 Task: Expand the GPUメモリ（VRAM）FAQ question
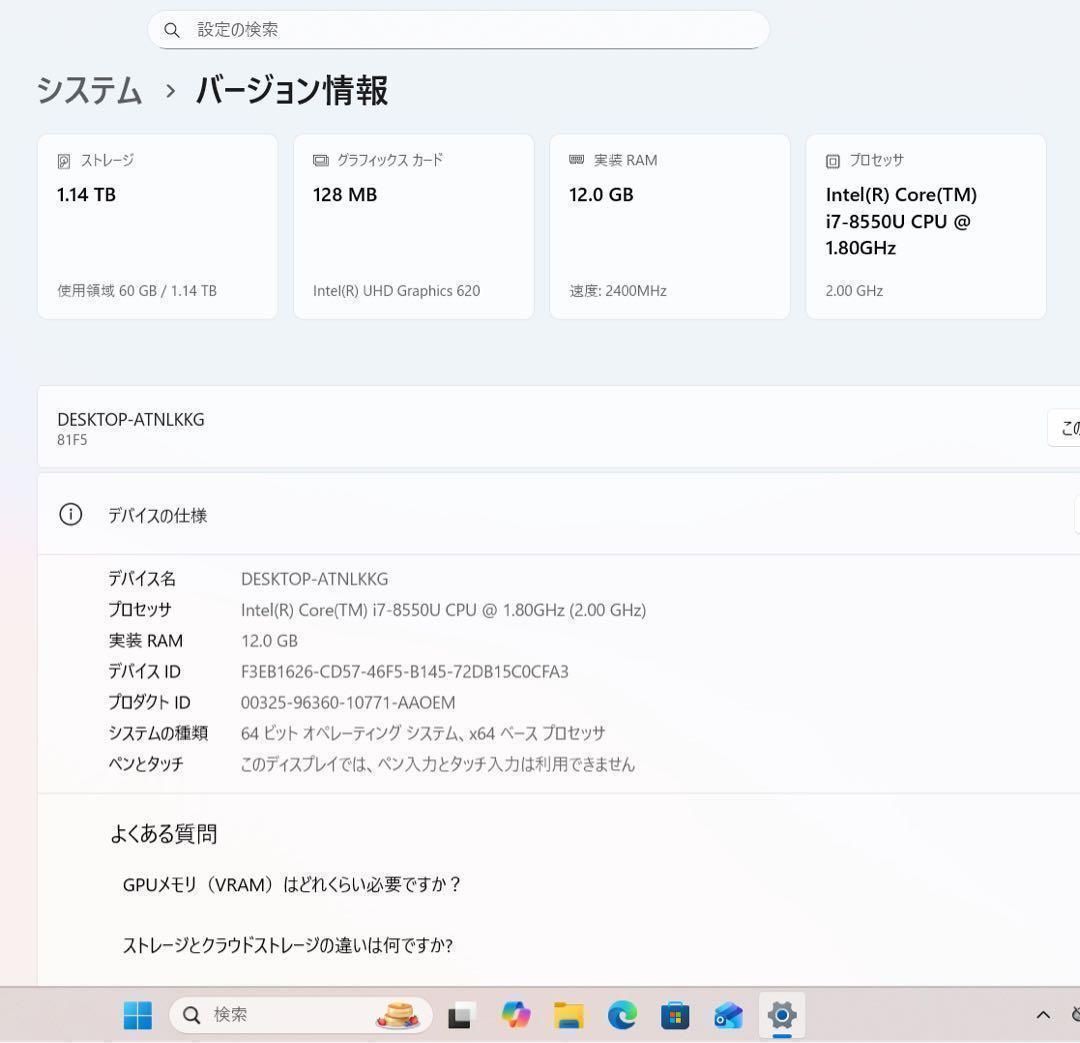tap(292, 884)
